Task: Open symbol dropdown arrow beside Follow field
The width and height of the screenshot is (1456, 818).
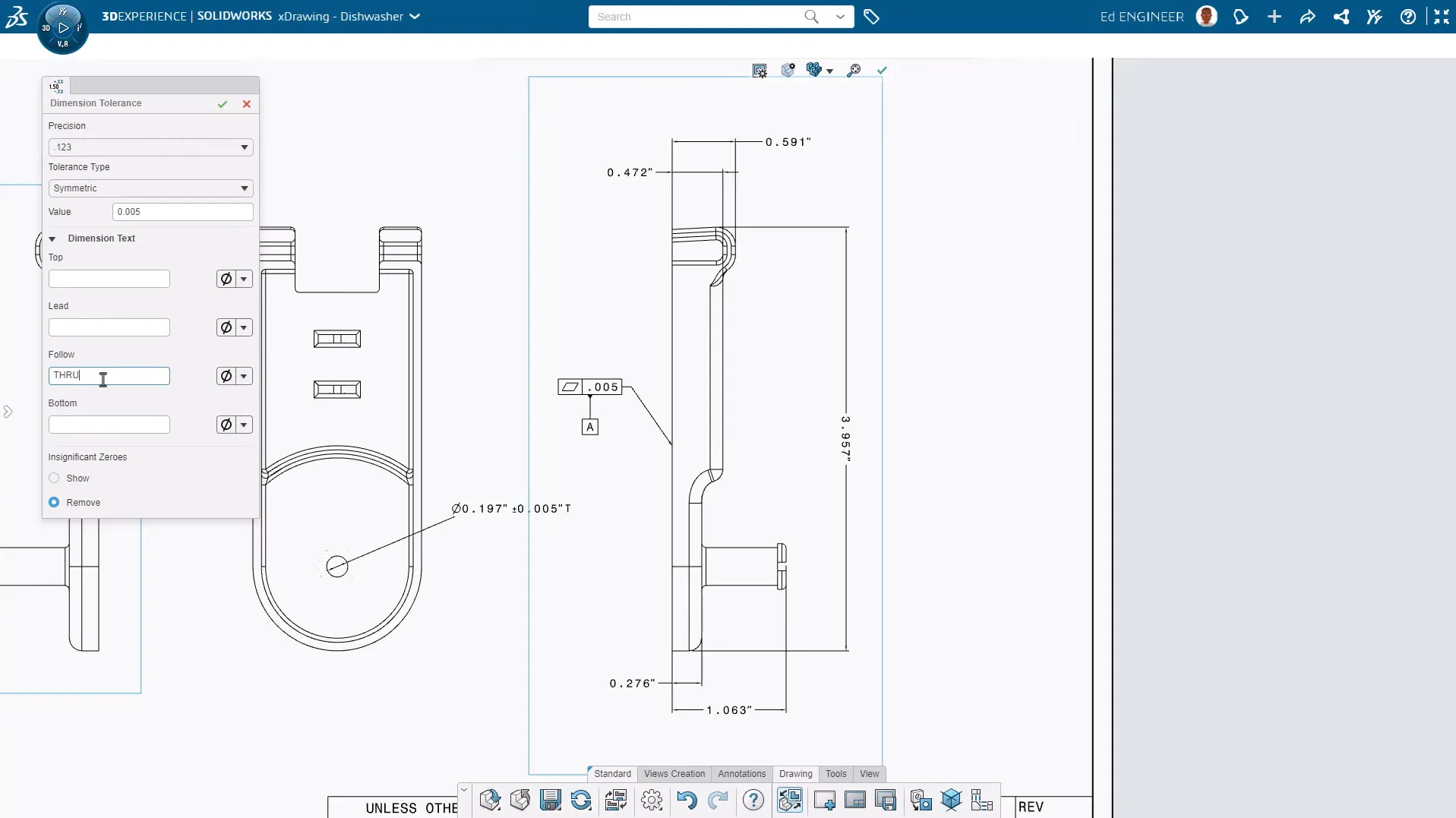Action: pyautogui.click(x=244, y=376)
